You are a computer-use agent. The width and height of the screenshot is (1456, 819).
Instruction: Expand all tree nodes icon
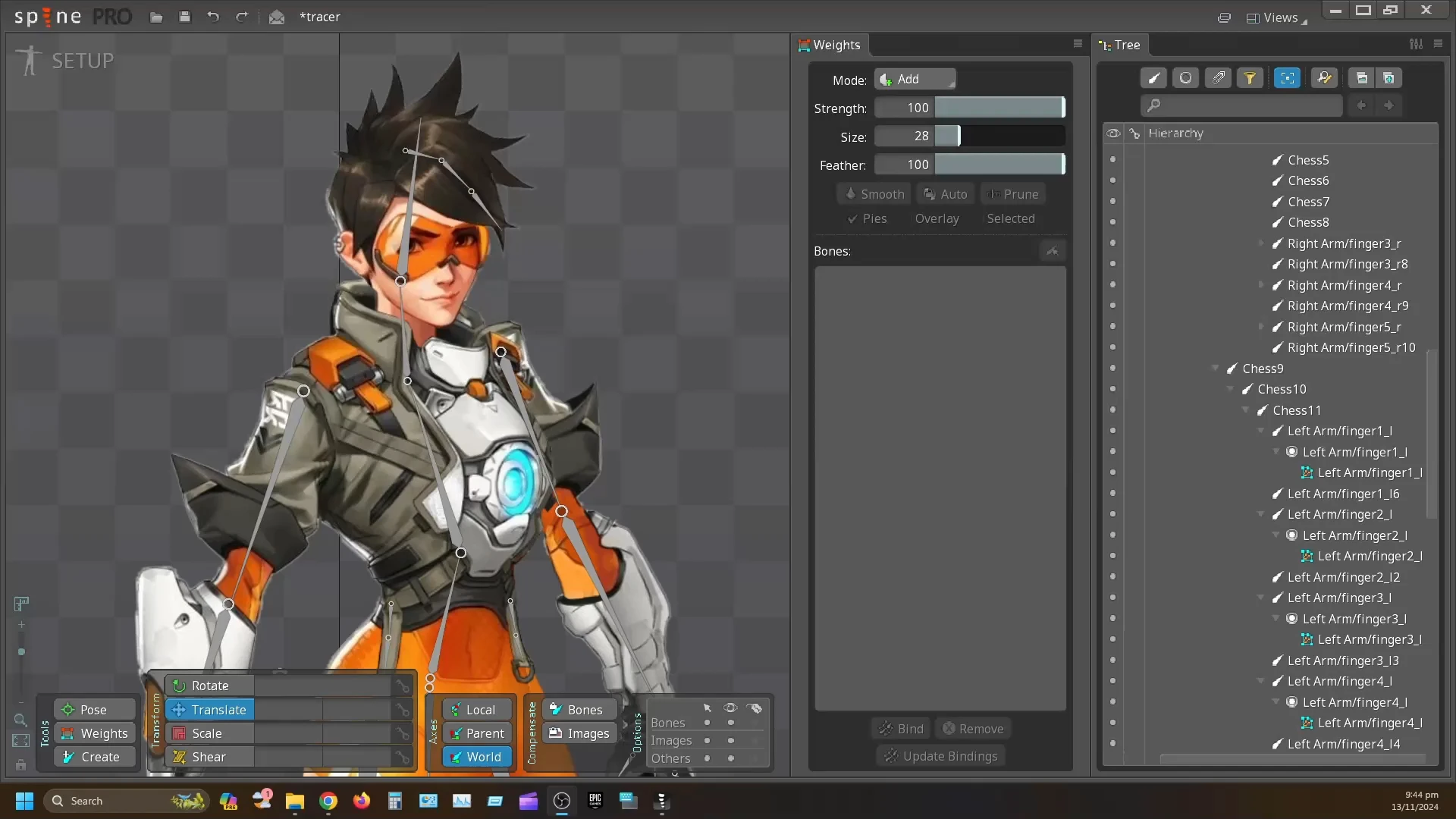pos(1389,78)
